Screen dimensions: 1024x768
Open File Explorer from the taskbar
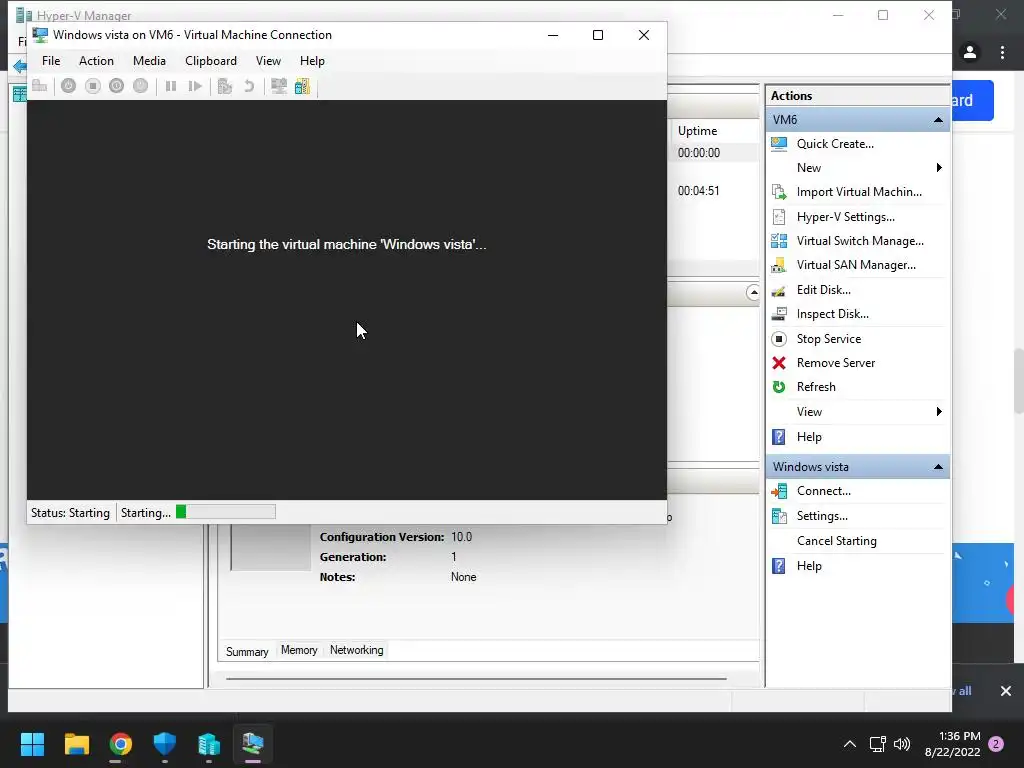tap(76, 744)
